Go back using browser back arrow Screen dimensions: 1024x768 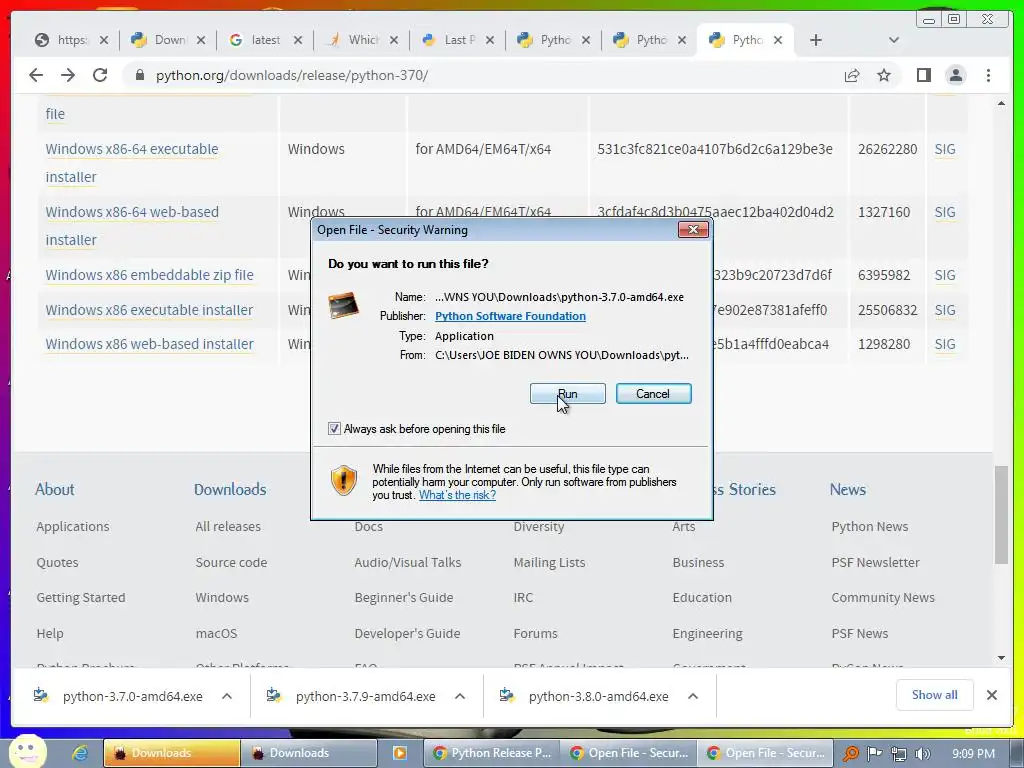click(36, 75)
